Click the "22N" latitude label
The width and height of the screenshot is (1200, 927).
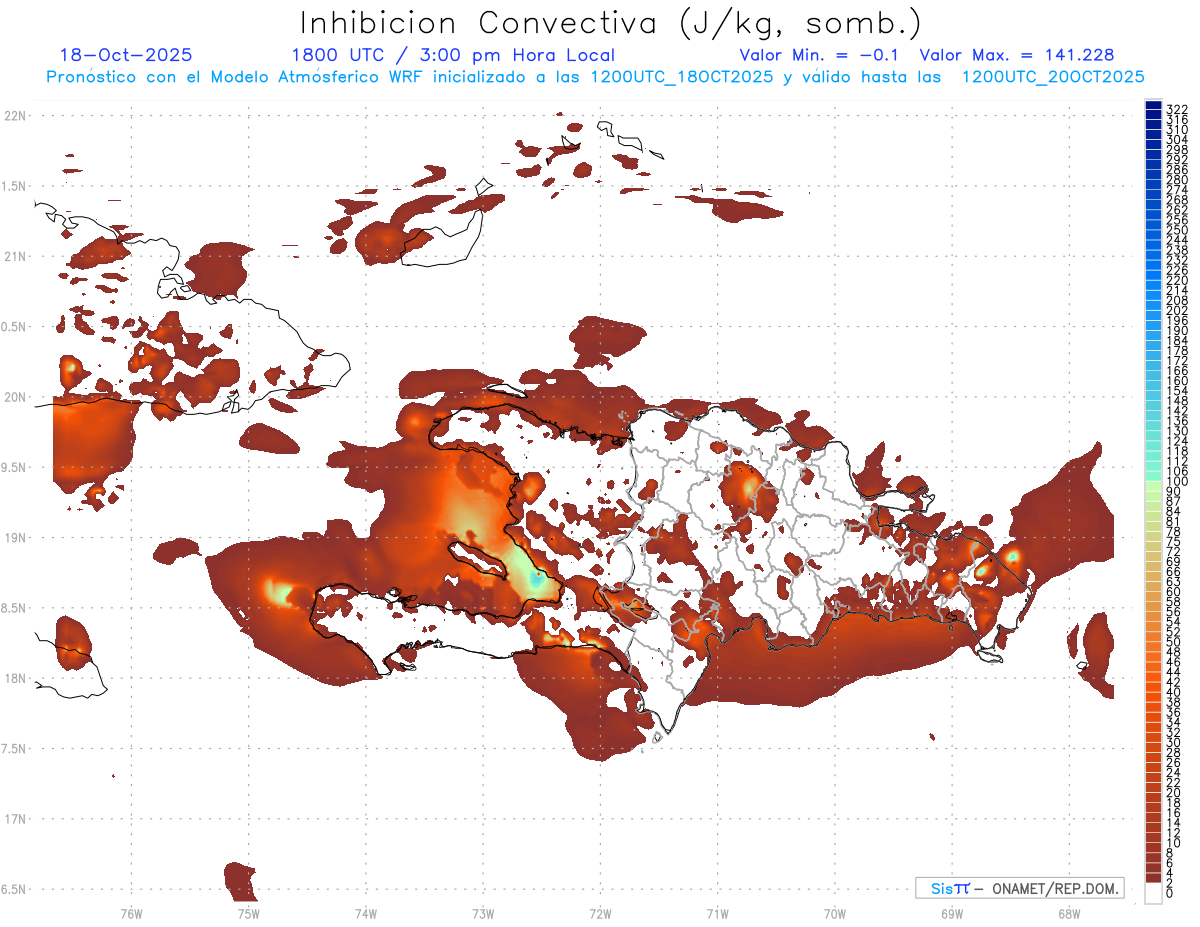[14, 116]
